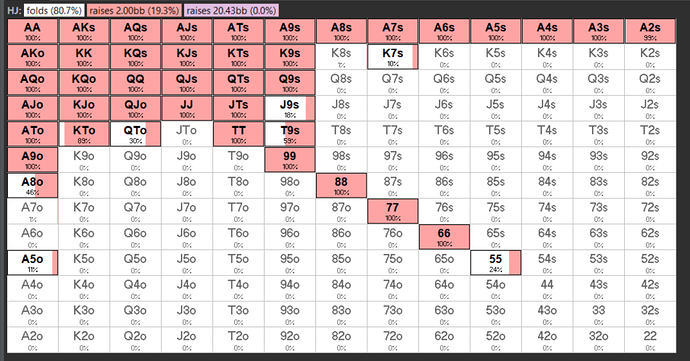Image resolution: width=690 pixels, height=361 pixels.
Task: Open the J9s mixed-strategy cell
Action: tap(290, 108)
